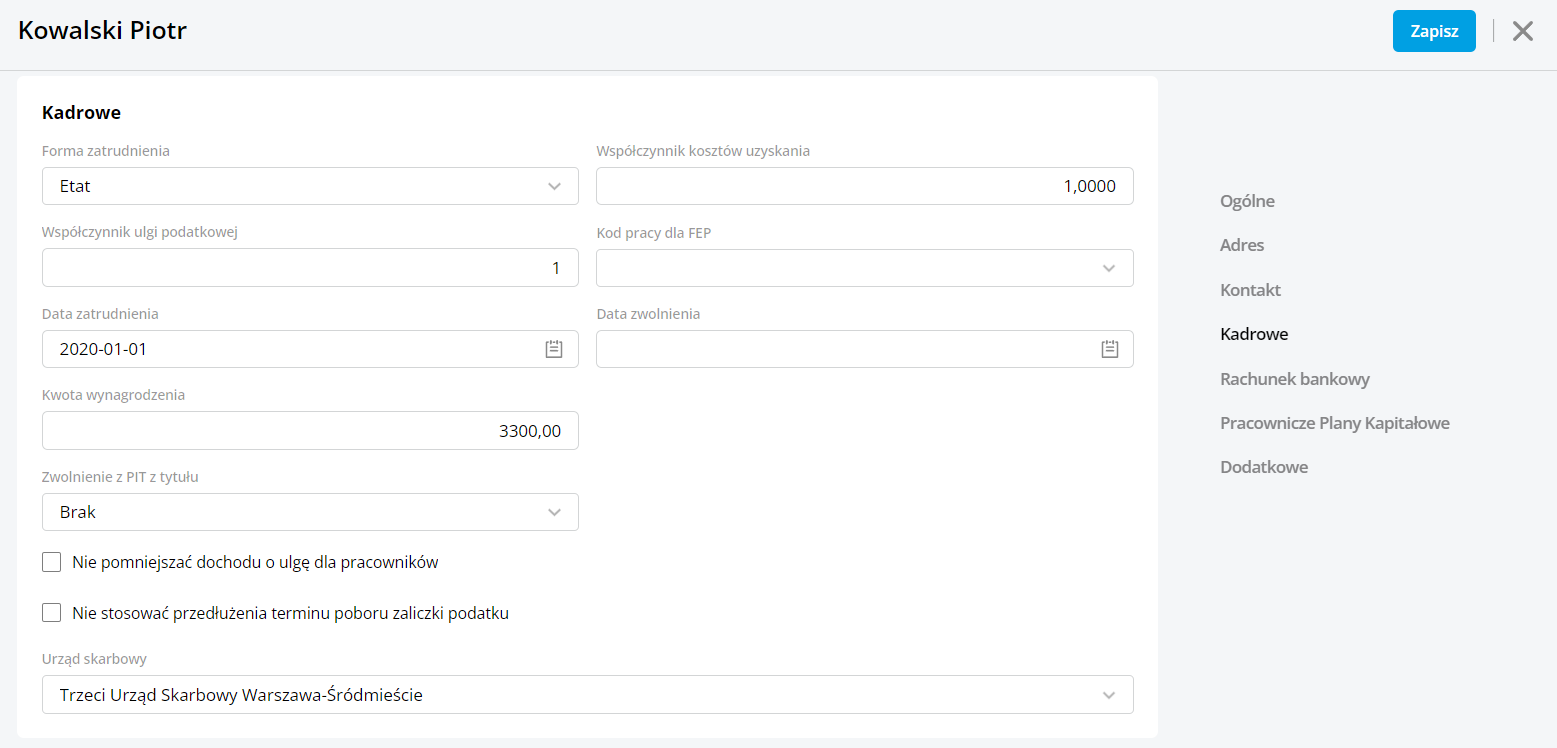
Task: Click the Zapisz button to save
Action: coord(1433,31)
